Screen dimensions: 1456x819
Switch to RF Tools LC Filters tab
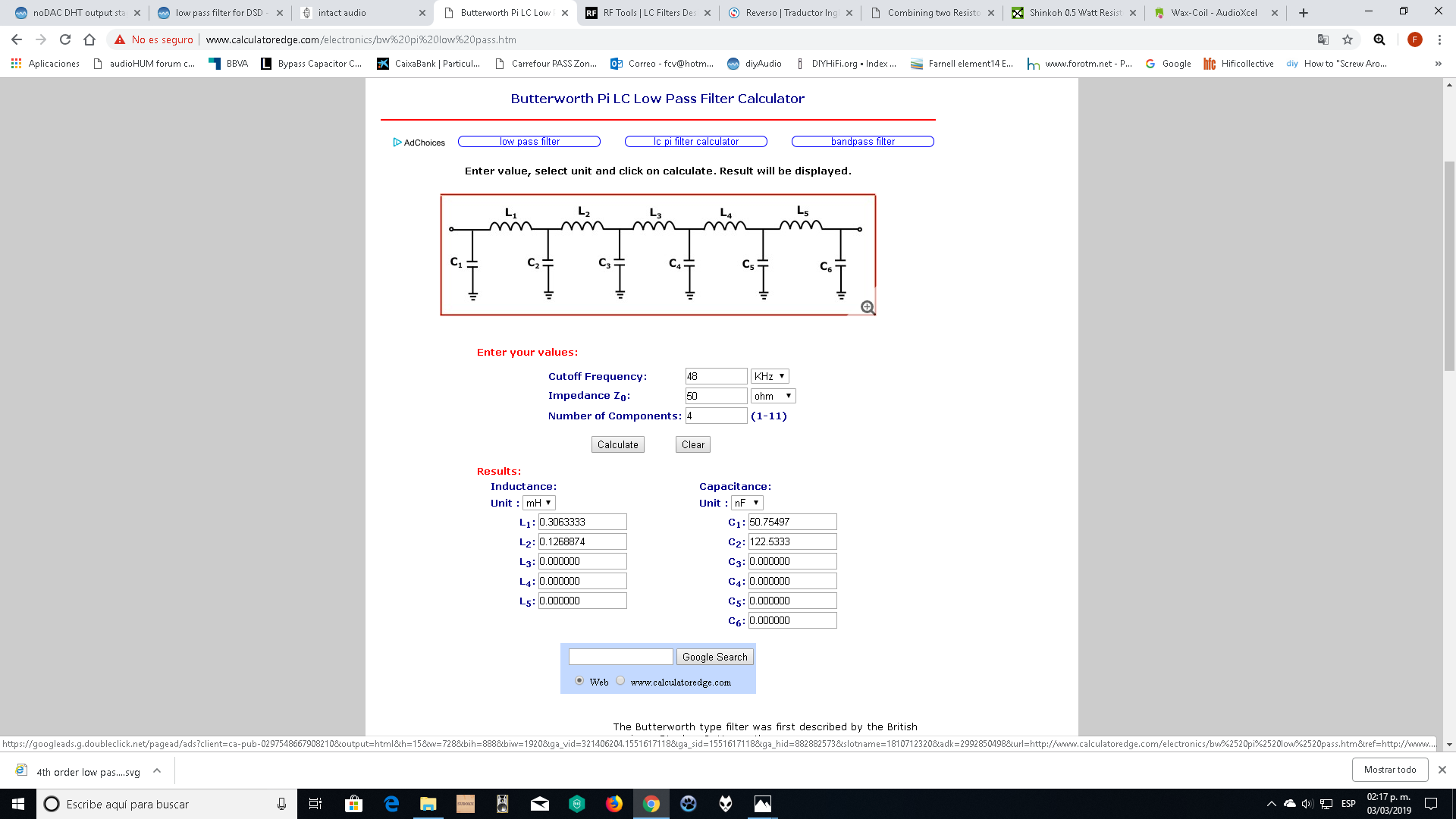(648, 13)
